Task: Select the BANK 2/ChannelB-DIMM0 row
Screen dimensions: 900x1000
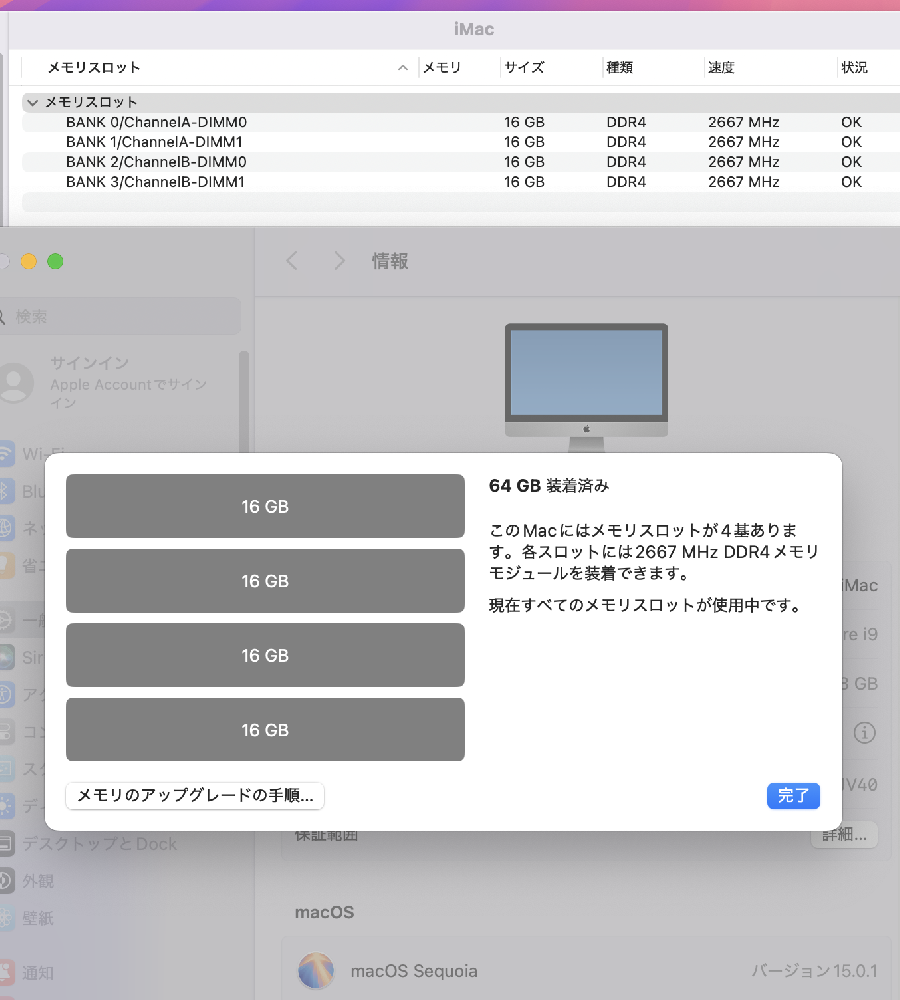Action: tap(461, 161)
